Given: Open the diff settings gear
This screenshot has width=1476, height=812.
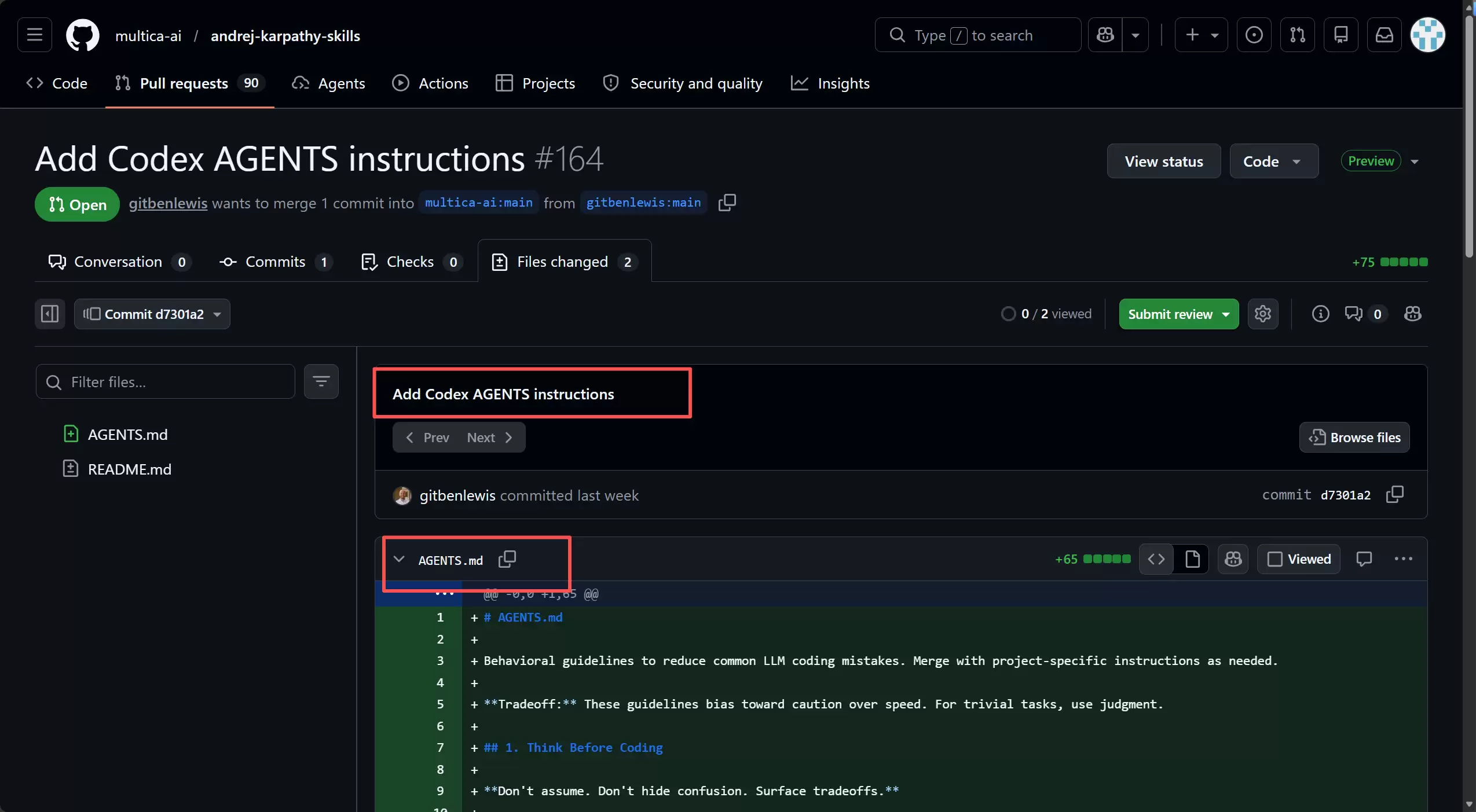Looking at the screenshot, I should [x=1262, y=314].
